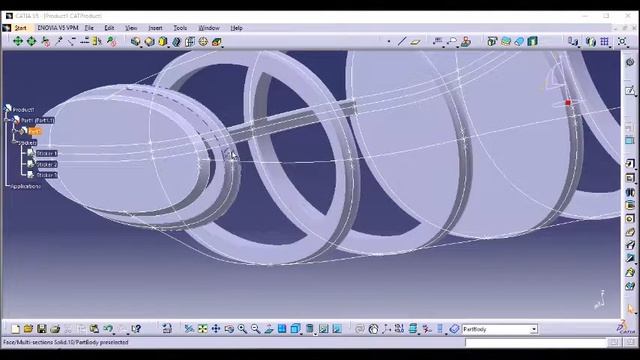Open the Edit menu

point(109,28)
